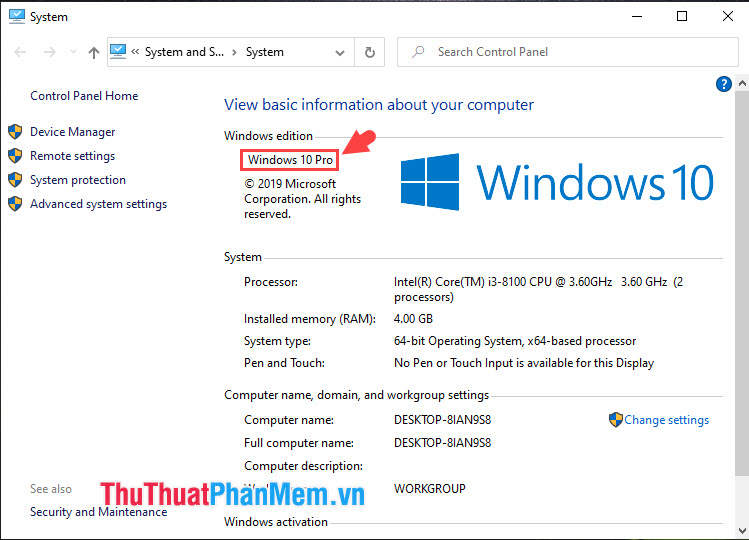This screenshot has height=540, width=749.
Task: Open Remote settings
Action: (73, 156)
